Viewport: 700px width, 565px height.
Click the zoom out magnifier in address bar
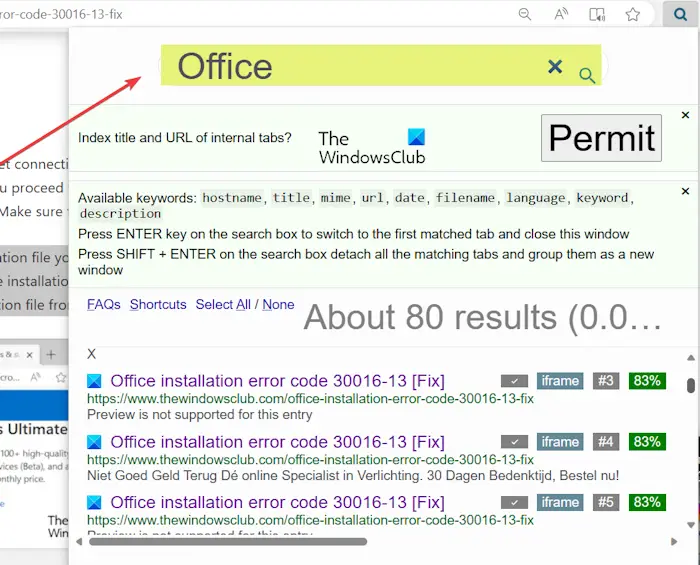pos(525,14)
